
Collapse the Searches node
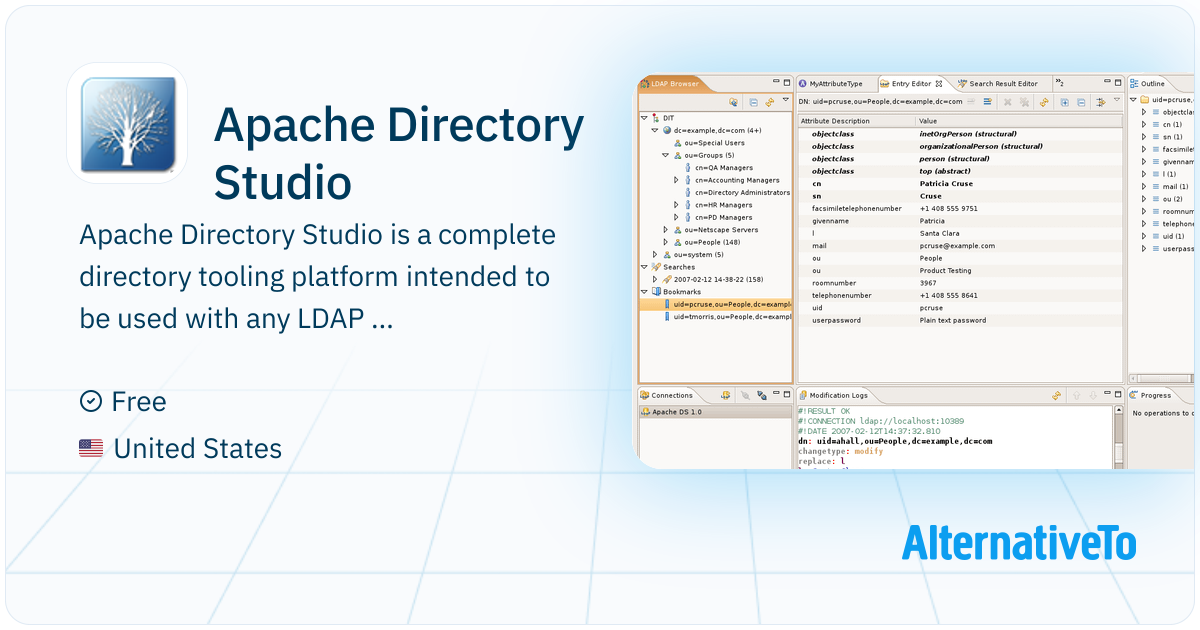click(644, 267)
